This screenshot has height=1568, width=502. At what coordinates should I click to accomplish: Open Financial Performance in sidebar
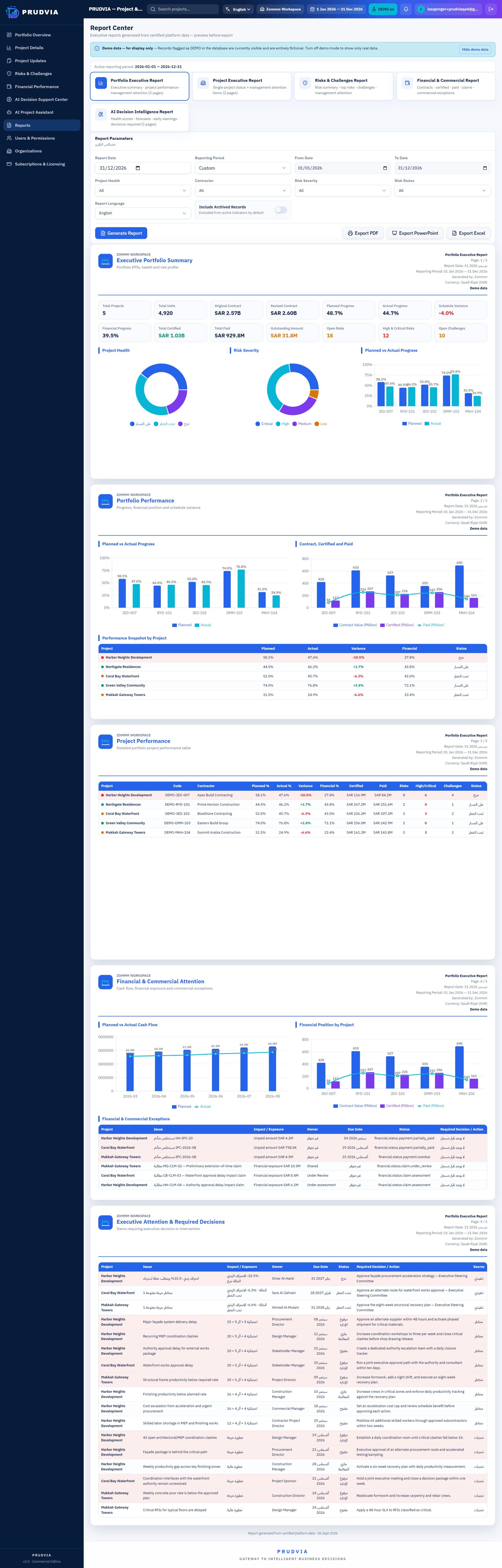pos(42,87)
